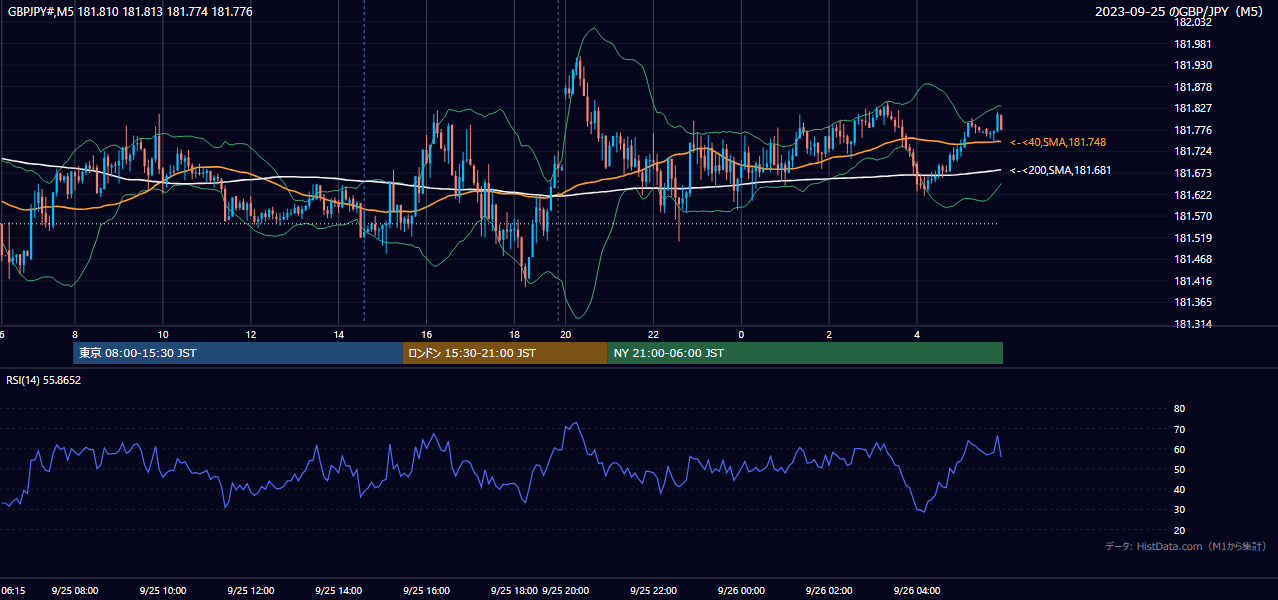Viewport: 1278px width, 600px height.
Task: Click the 9/25 08:00 bottom time label
Action: [x=75, y=591]
